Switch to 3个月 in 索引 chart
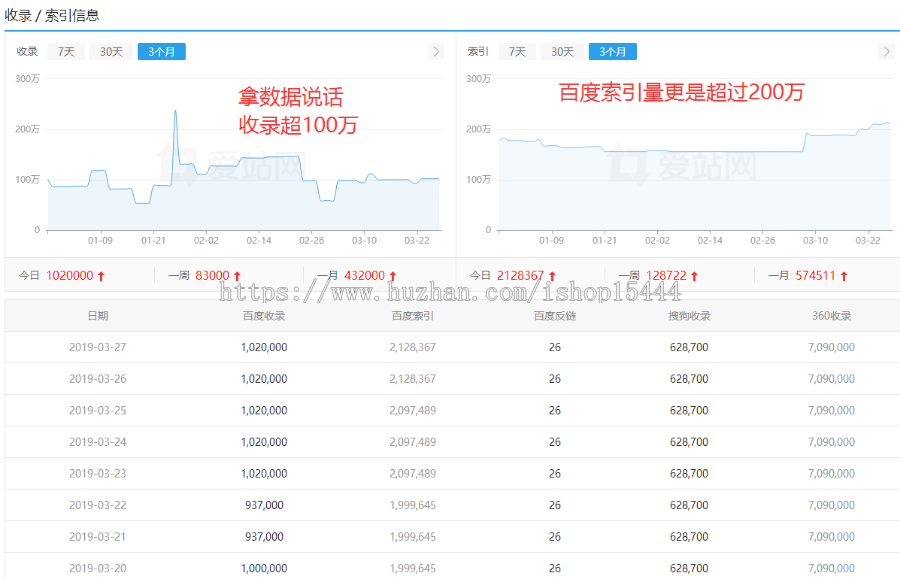The width and height of the screenshot is (900, 579). point(612,51)
